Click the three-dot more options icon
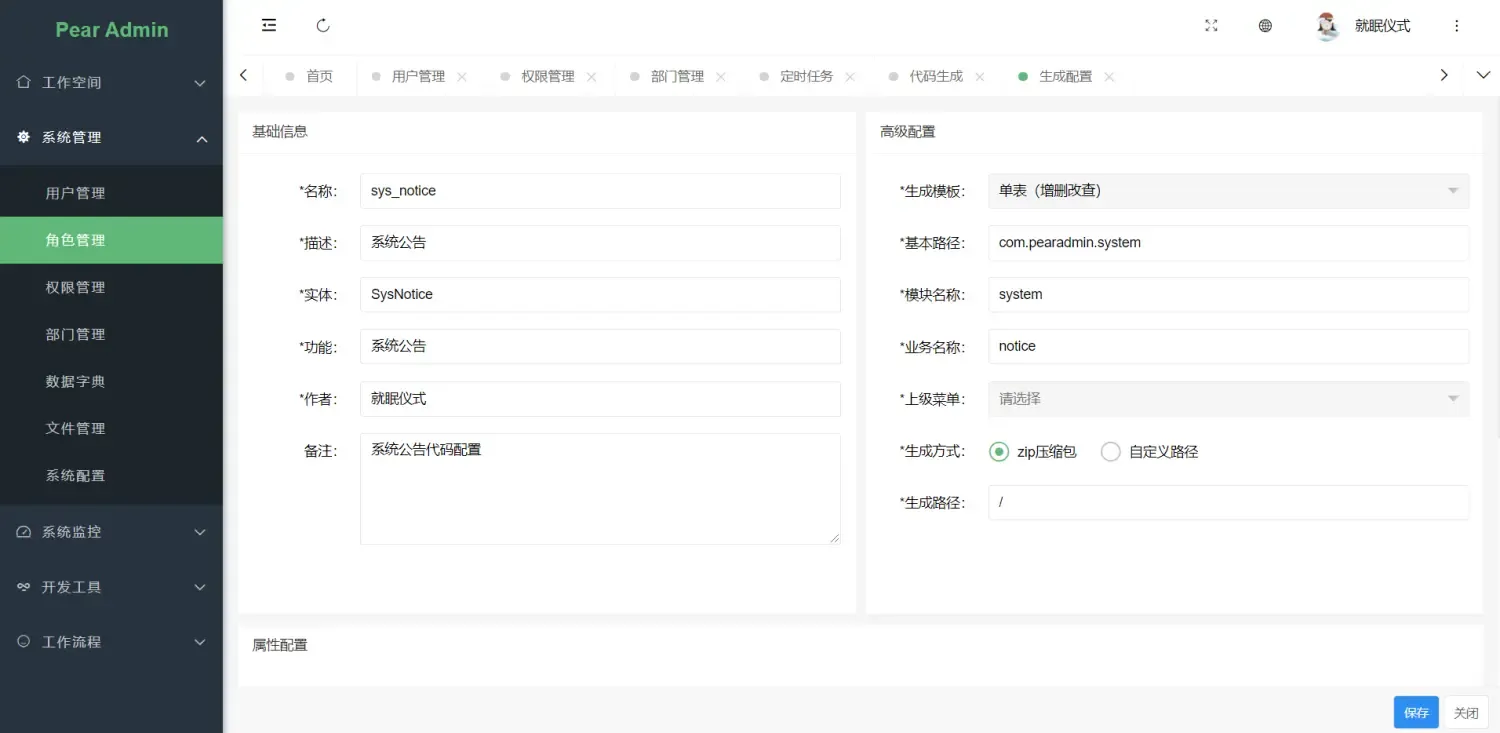The image size is (1500, 733). point(1457,25)
